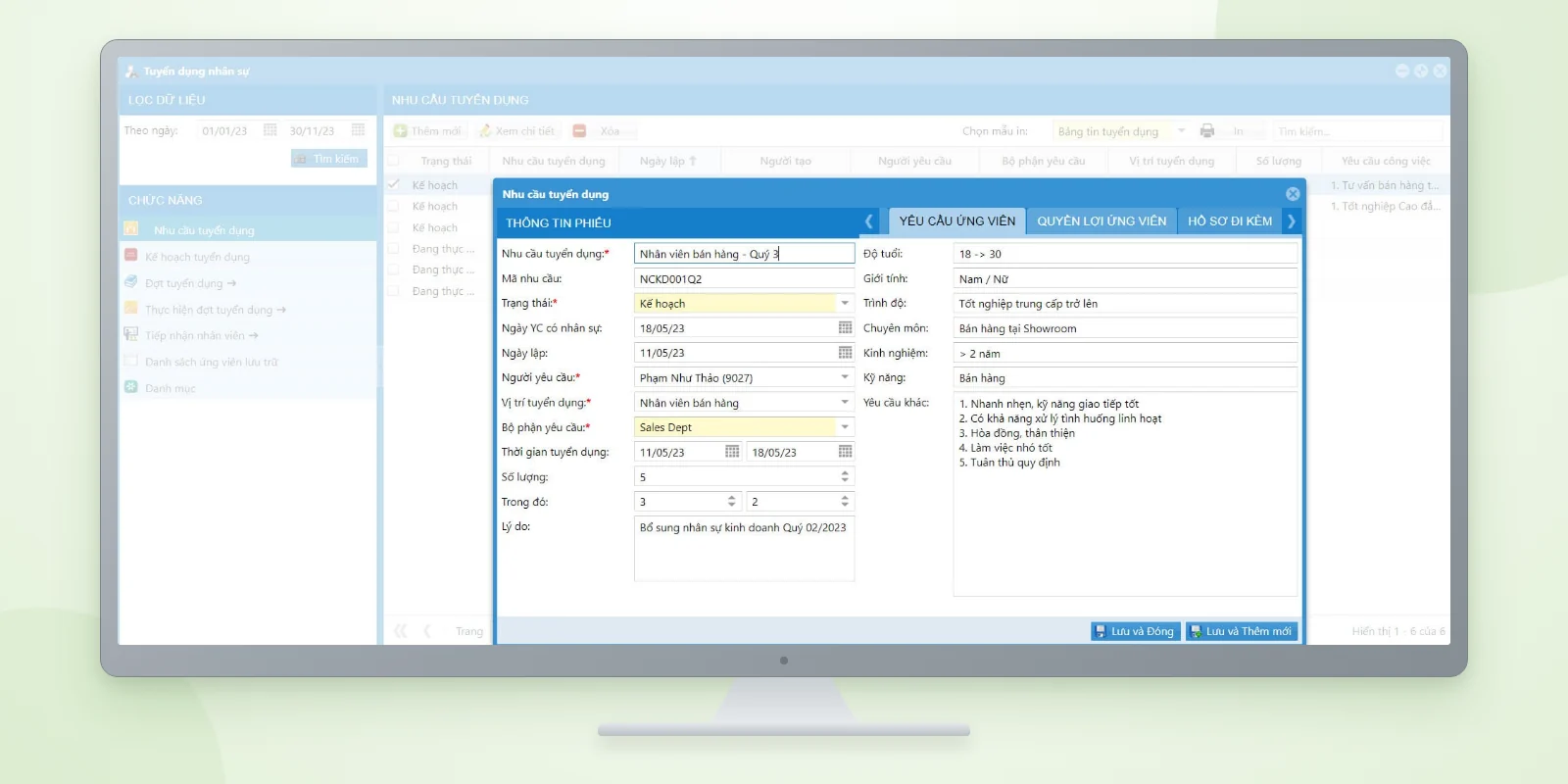
Task: Sort by the Ngày lập column header
Action: pyautogui.click(x=668, y=161)
